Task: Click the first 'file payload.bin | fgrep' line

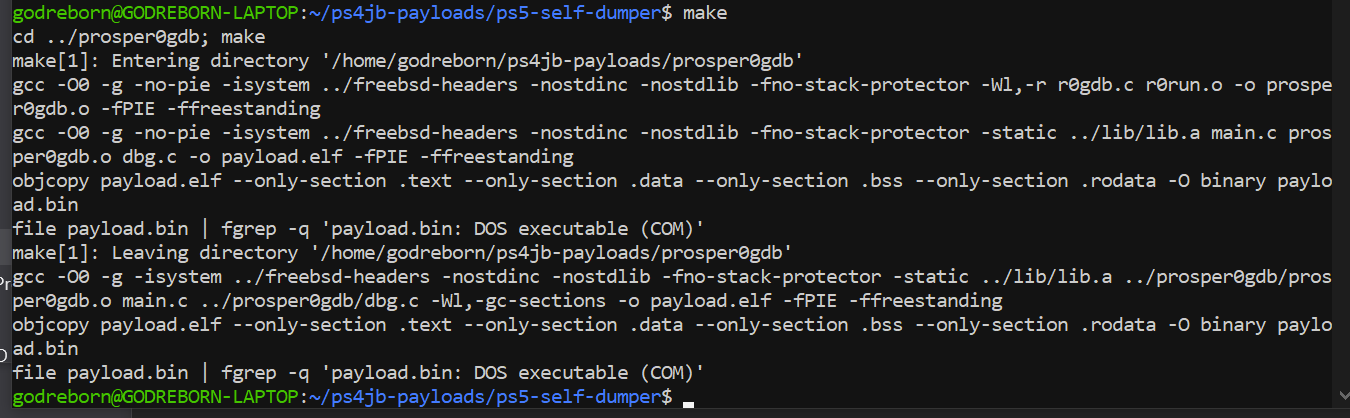Action: tap(359, 229)
